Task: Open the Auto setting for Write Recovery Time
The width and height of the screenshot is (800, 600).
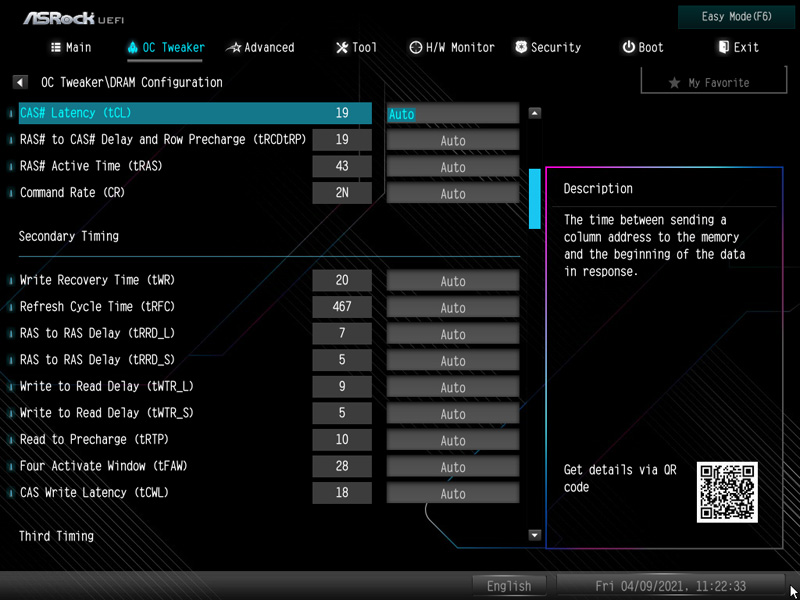Action: click(x=453, y=281)
